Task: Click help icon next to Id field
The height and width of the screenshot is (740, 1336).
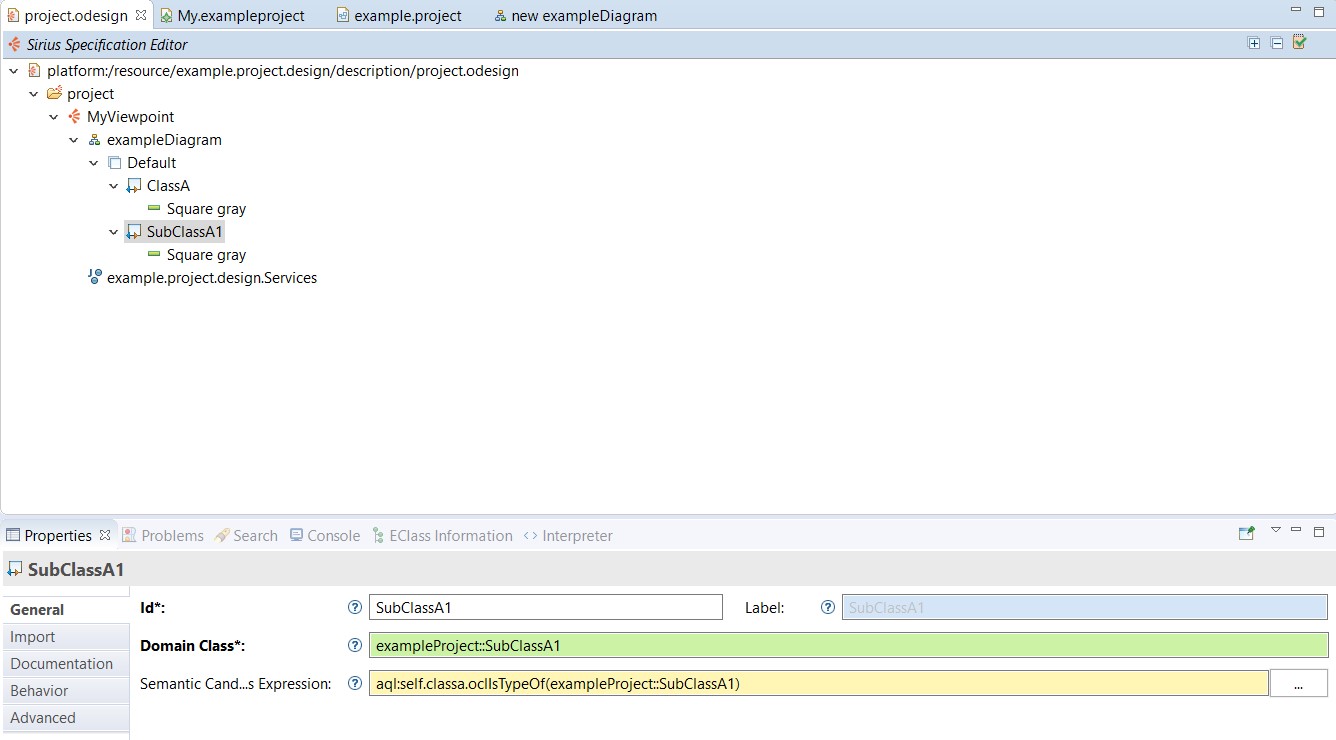Action: click(354, 607)
